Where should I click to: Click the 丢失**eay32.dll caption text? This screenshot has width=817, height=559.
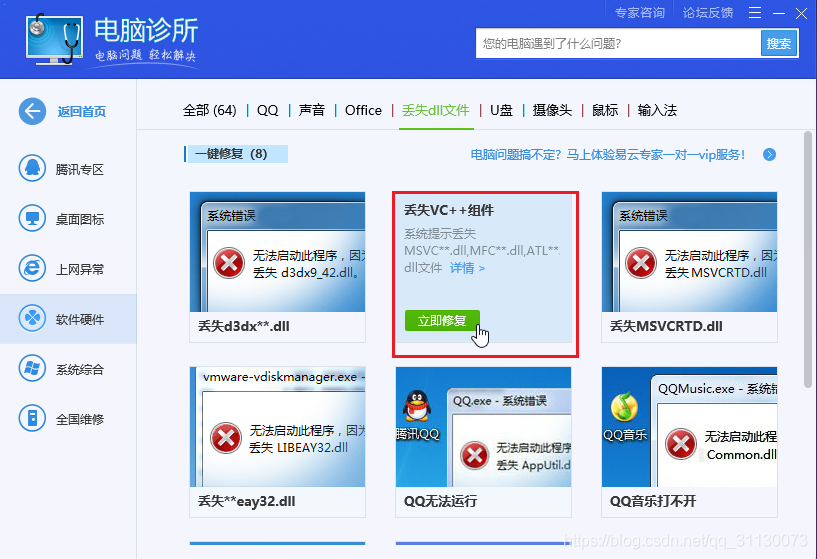(x=246, y=502)
